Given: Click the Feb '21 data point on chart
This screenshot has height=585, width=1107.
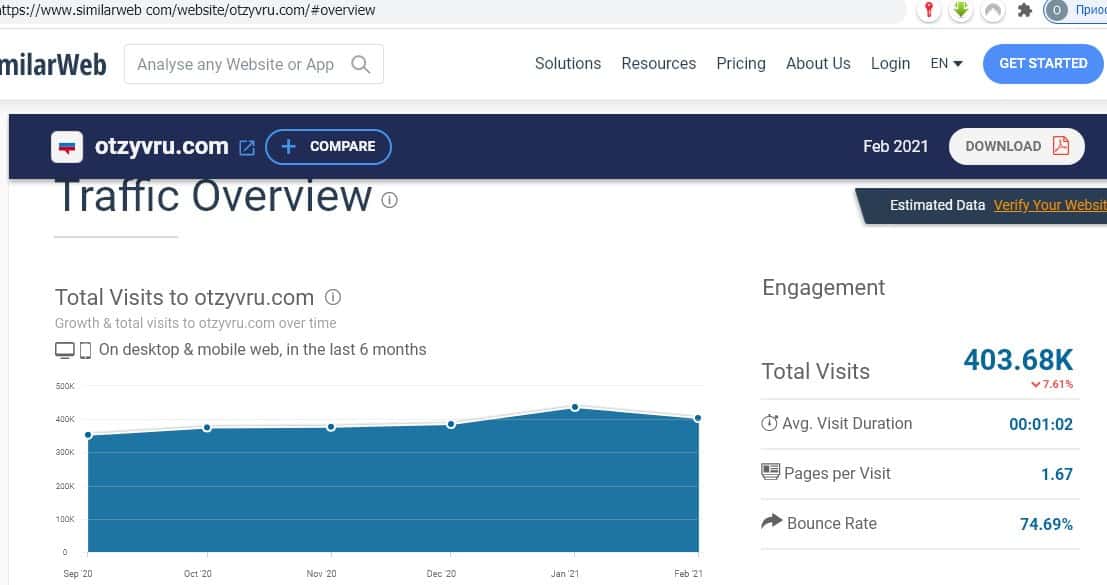Looking at the screenshot, I should pos(698,418).
